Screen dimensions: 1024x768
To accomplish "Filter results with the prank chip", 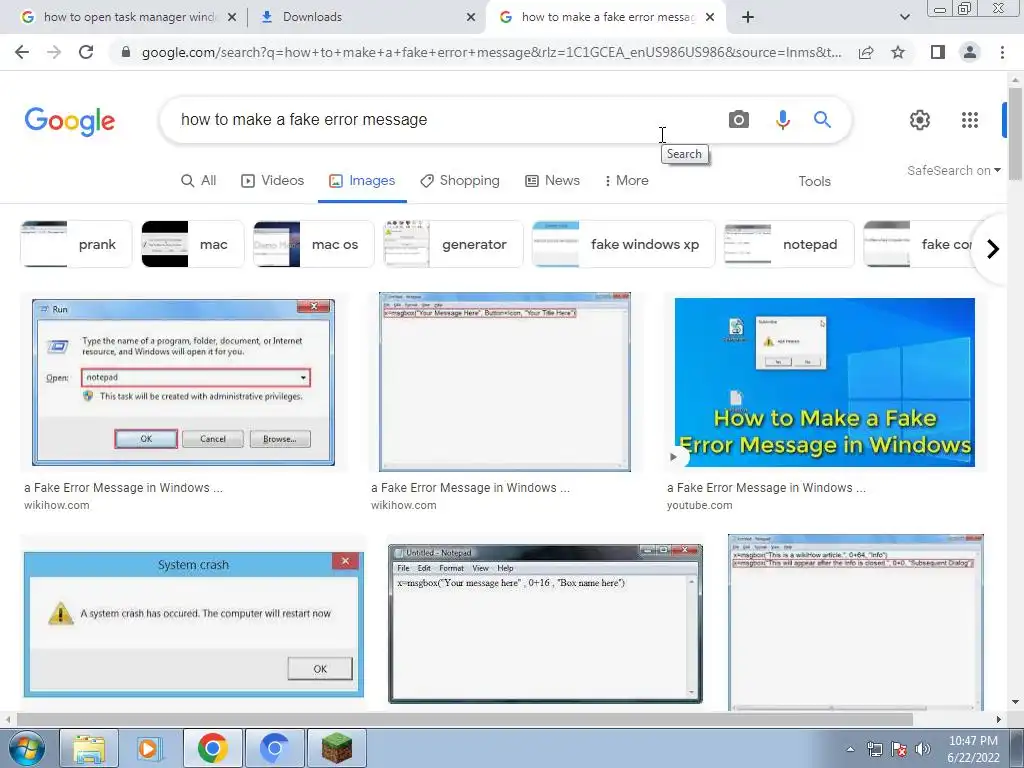I will (x=76, y=244).
